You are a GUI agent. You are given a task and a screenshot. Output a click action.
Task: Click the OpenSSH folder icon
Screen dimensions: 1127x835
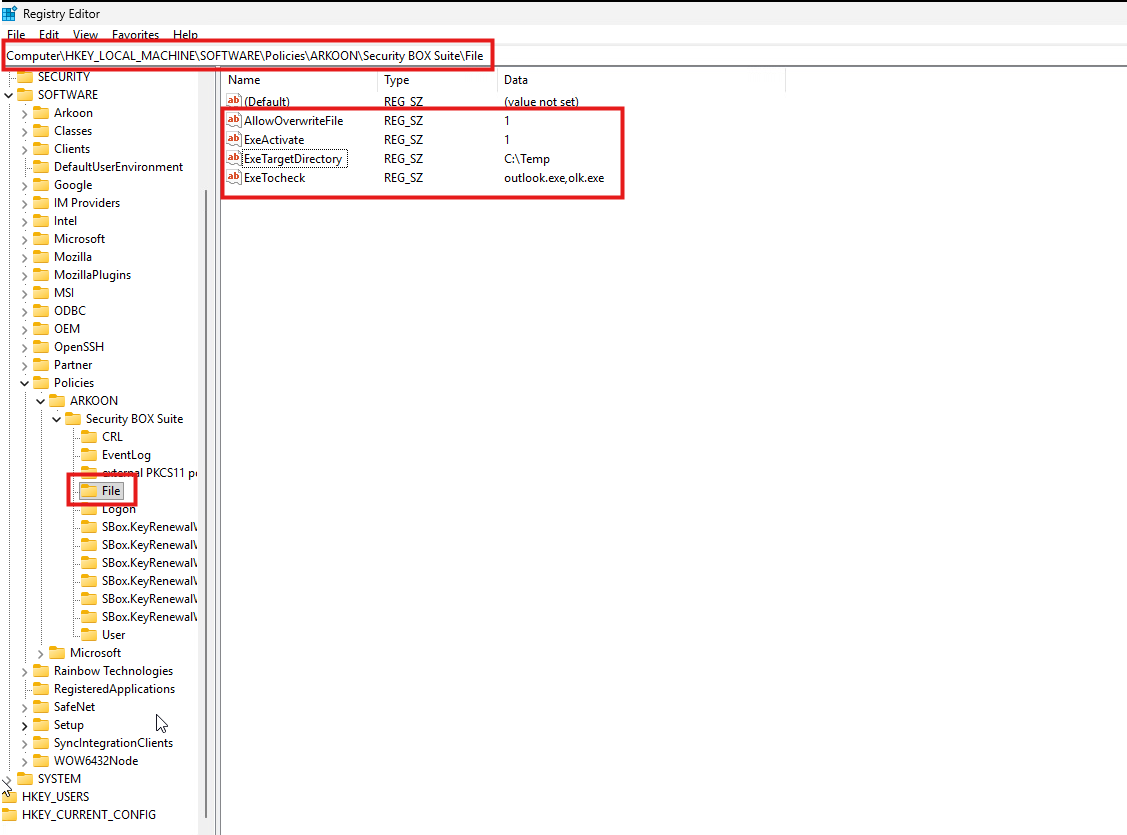(42, 346)
